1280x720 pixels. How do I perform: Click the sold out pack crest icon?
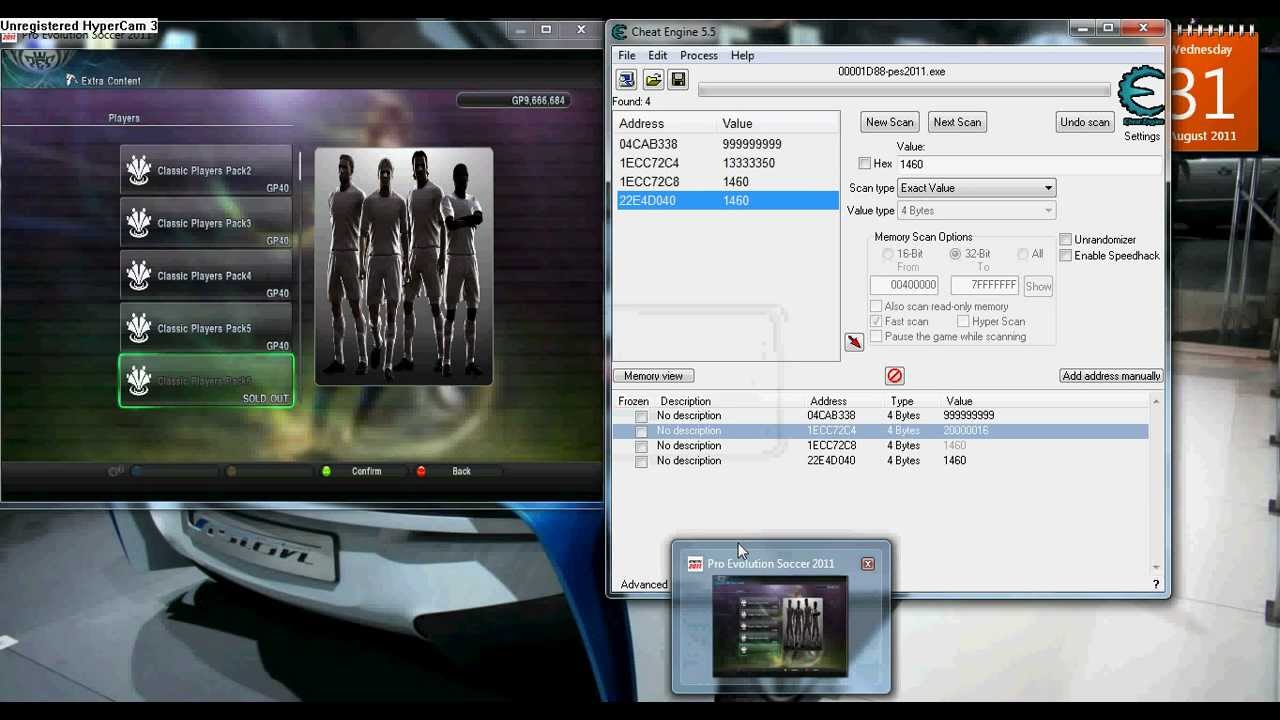coord(139,381)
